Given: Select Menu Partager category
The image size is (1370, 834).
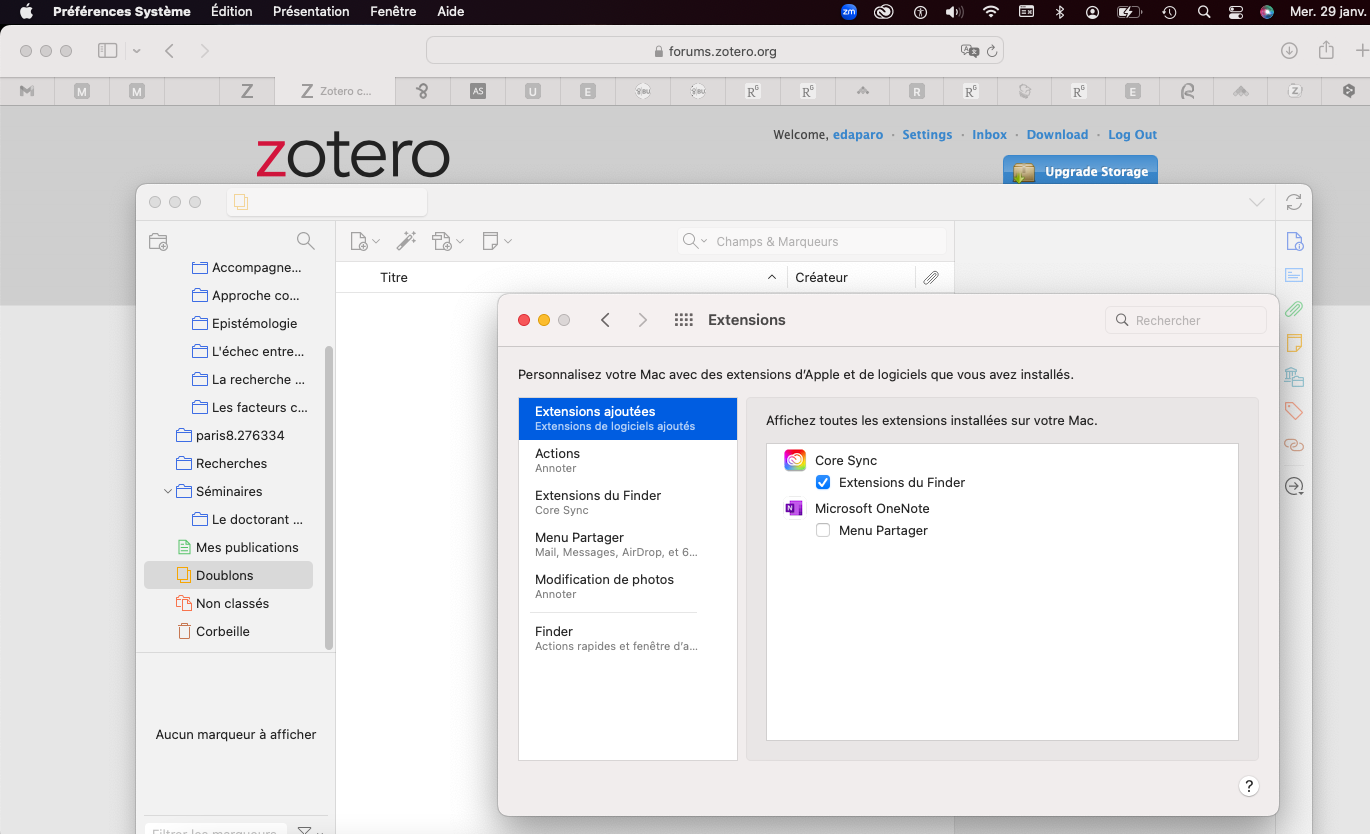Looking at the screenshot, I should click(x=628, y=544).
